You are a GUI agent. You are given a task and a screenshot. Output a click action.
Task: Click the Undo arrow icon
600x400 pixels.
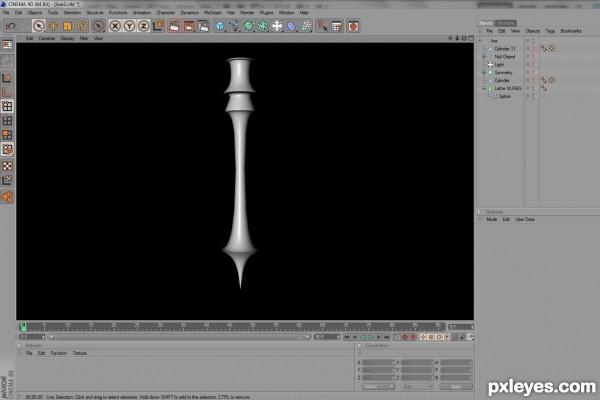(10, 26)
